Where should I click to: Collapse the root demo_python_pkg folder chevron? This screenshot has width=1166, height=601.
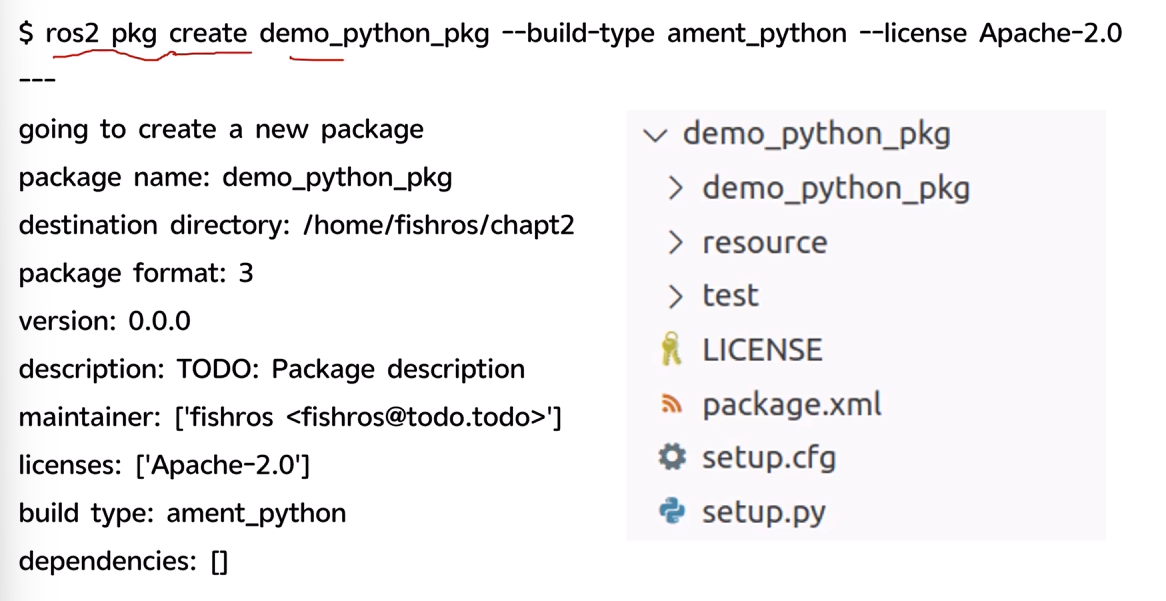[x=654, y=135]
